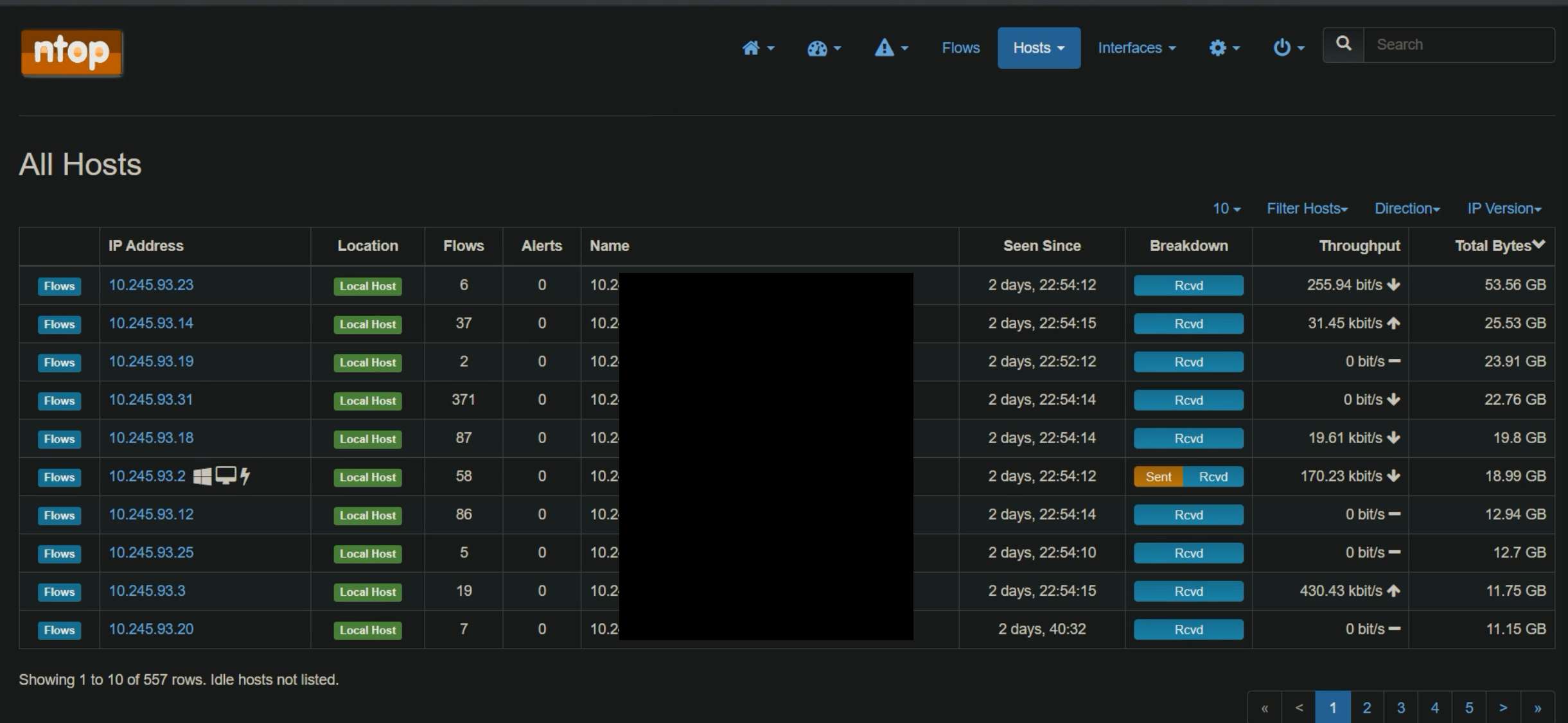Click the search magnifier icon
Screen dimensions: 1568x723
[x=1343, y=44]
